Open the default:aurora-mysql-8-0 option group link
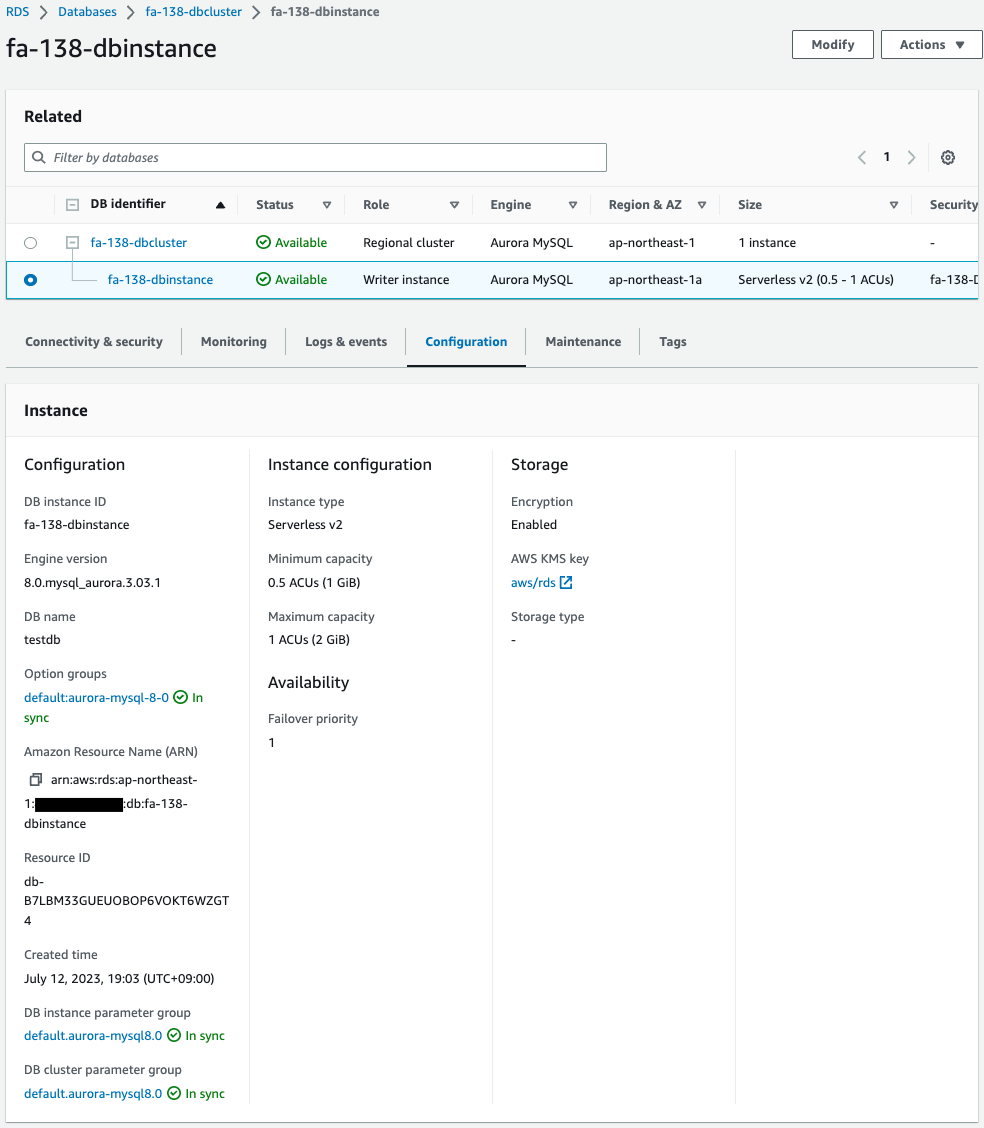Viewport: 984px width, 1128px height. 95,697
